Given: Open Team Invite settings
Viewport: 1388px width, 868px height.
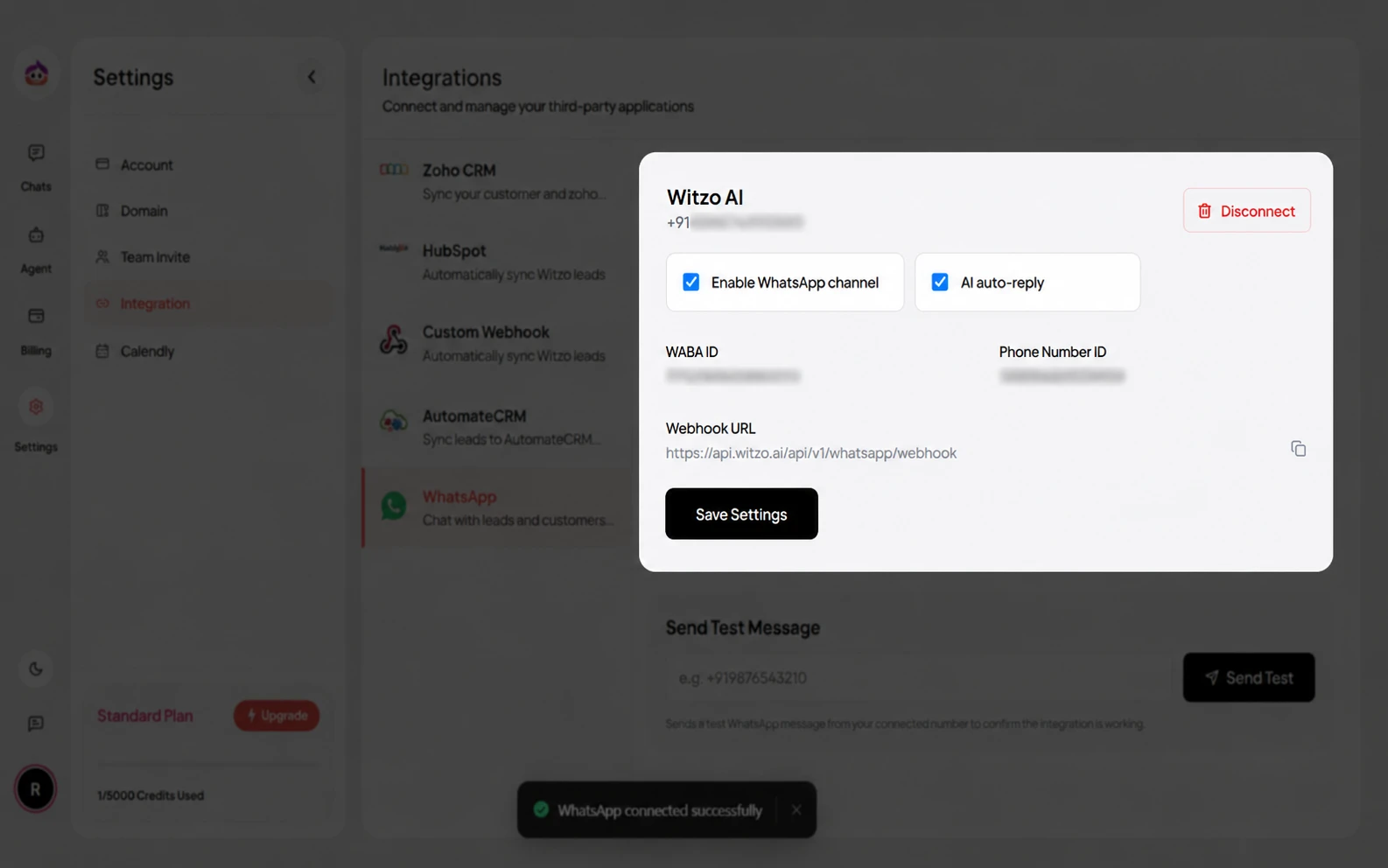Looking at the screenshot, I should [208, 257].
